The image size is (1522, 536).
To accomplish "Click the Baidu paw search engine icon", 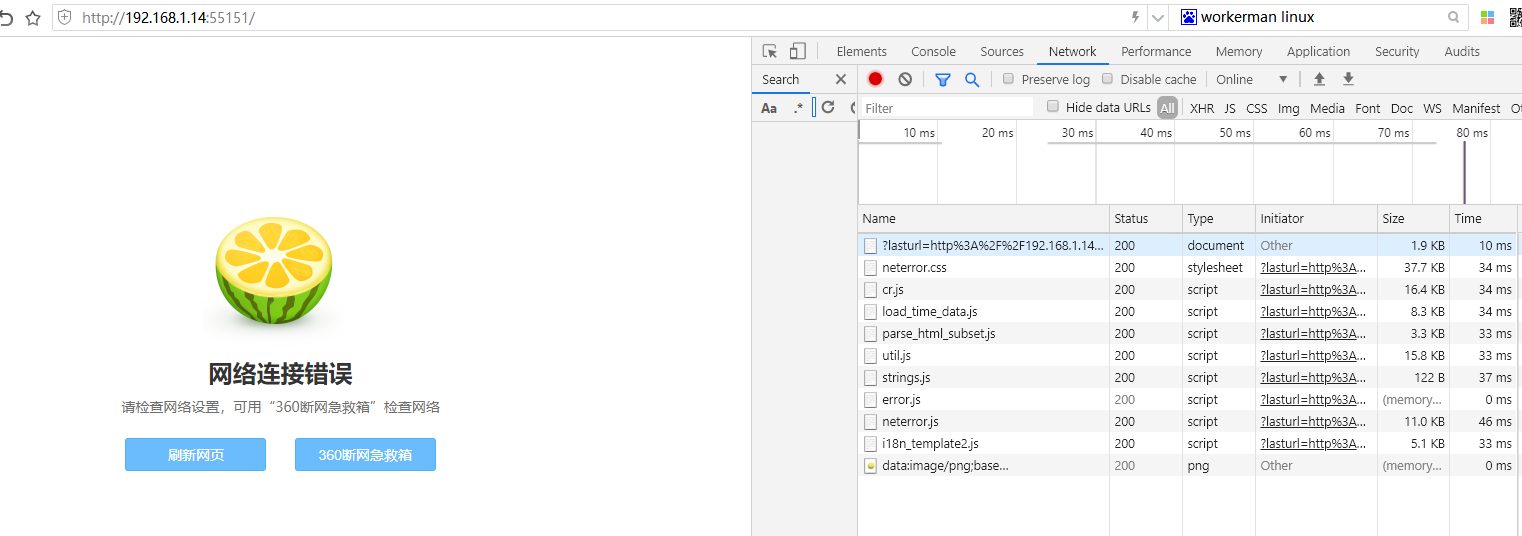I will pos(1188,17).
